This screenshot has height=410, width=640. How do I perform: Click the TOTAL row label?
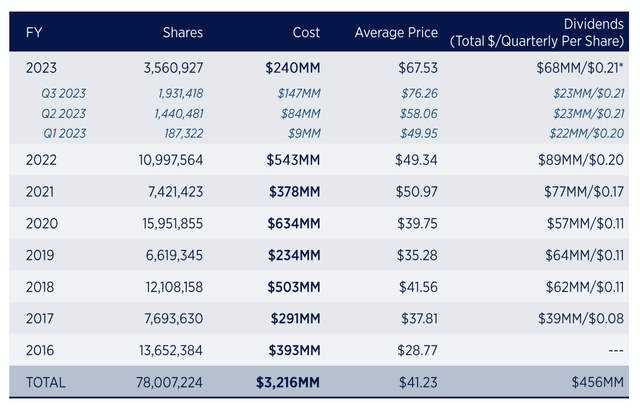(x=45, y=383)
